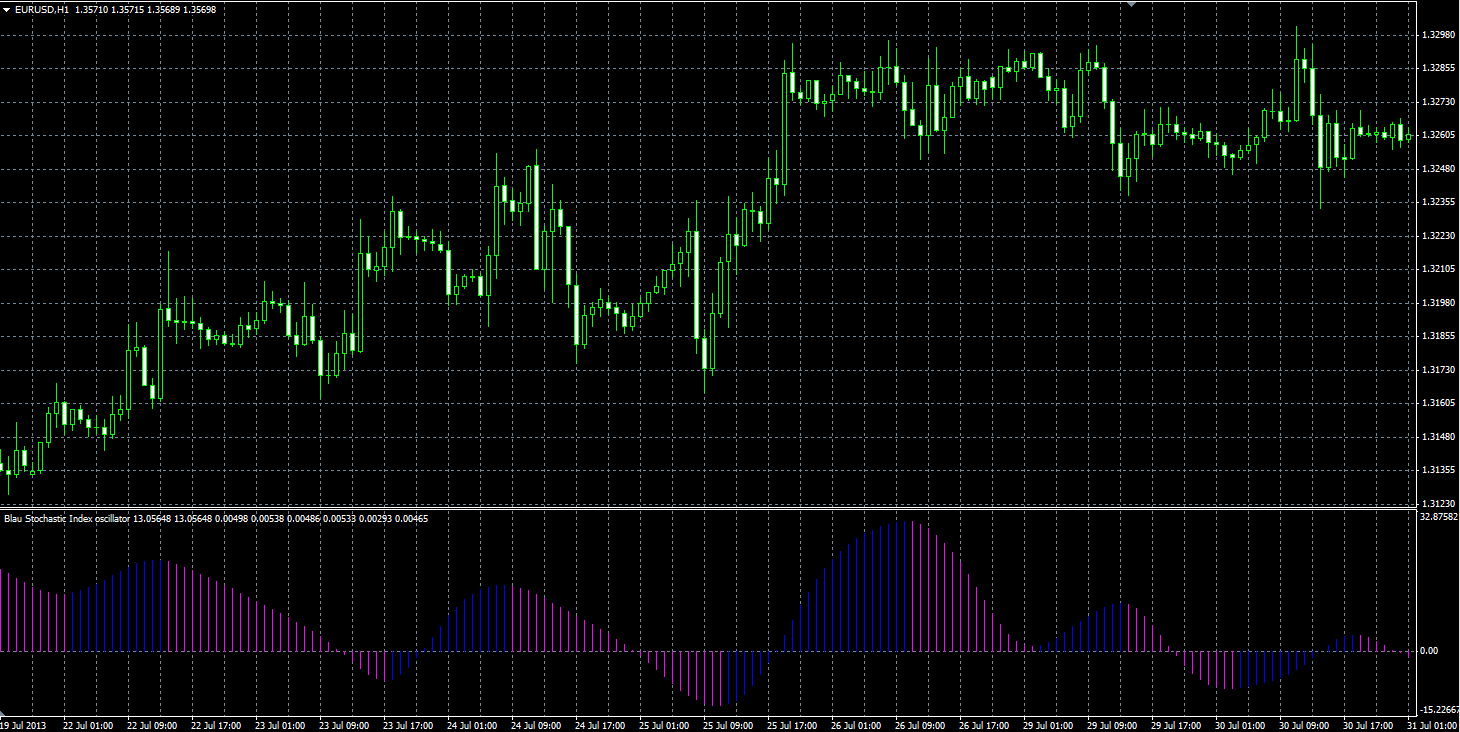
Task: Click the 26 Jul 17:00 time label
Action: click(x=984, y=725)
